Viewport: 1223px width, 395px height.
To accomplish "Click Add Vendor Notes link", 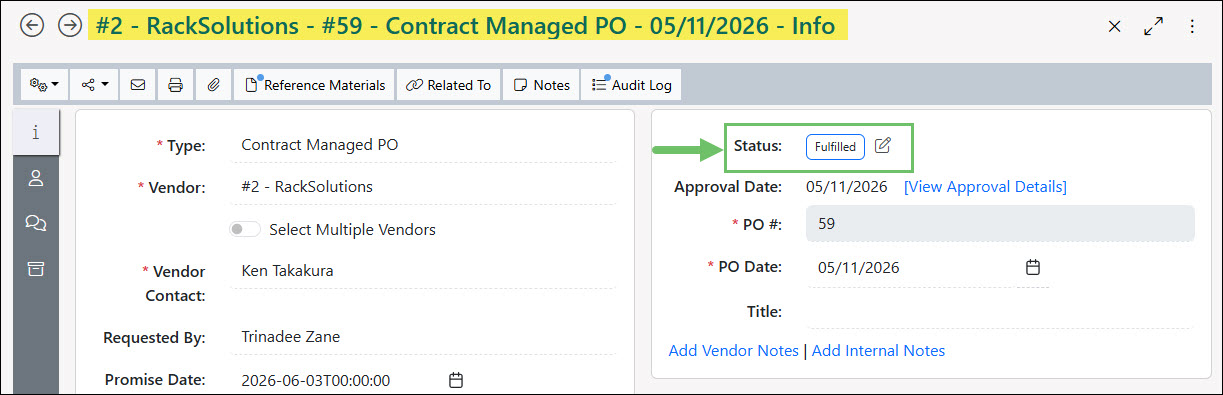I will click(x=734, y=351).
